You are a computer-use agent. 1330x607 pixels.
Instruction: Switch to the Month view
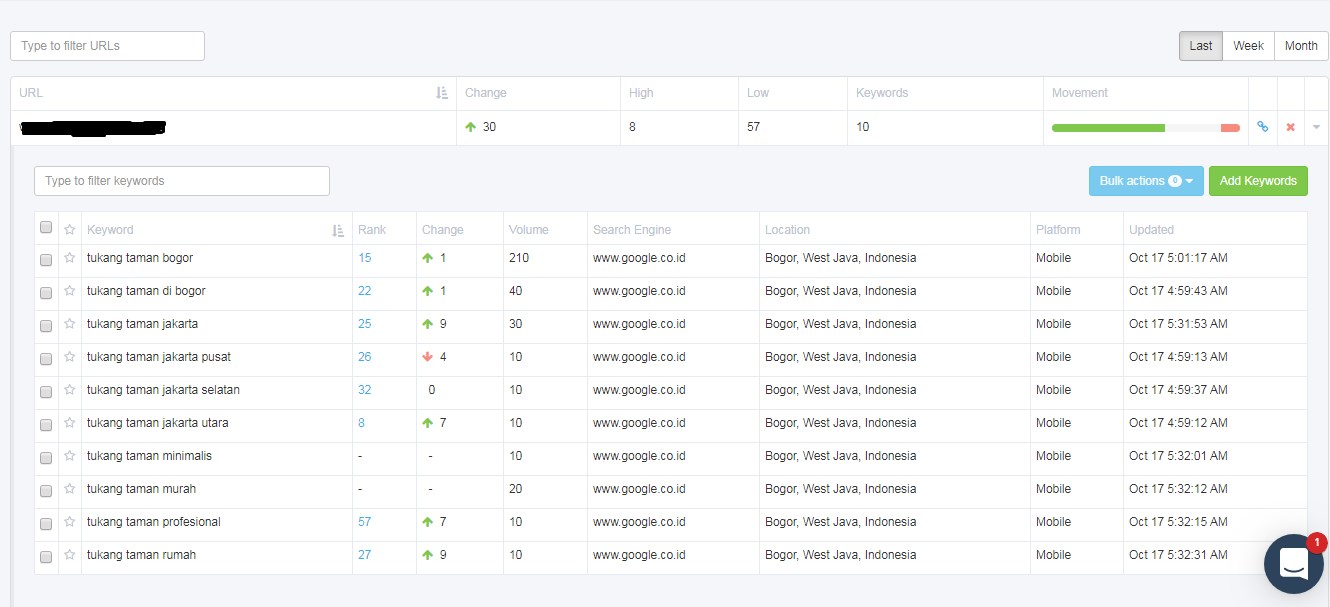[x=1301, y=46]
